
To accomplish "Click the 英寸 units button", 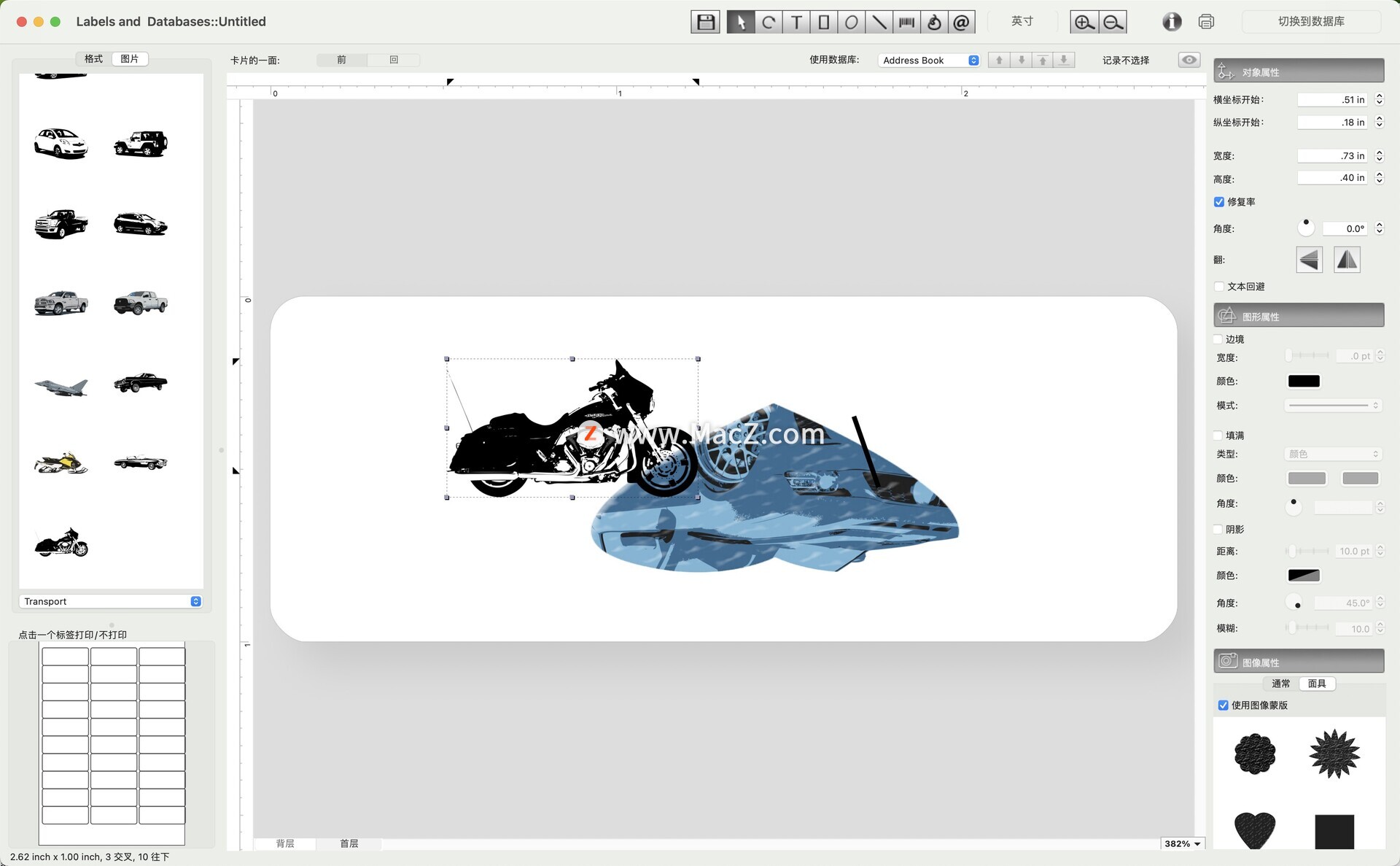I will tap(1022, 22).
